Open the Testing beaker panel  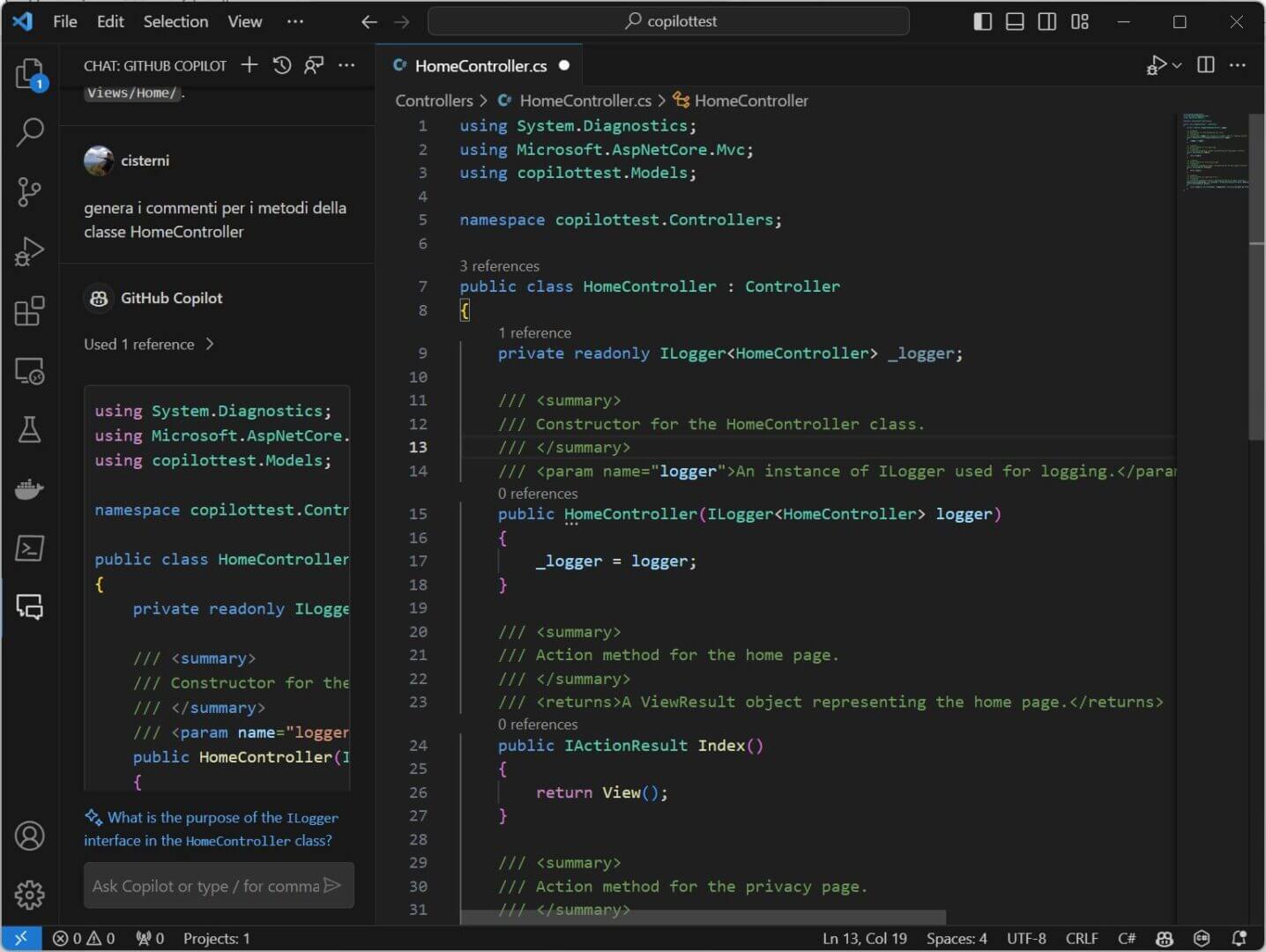coord(29,430)
